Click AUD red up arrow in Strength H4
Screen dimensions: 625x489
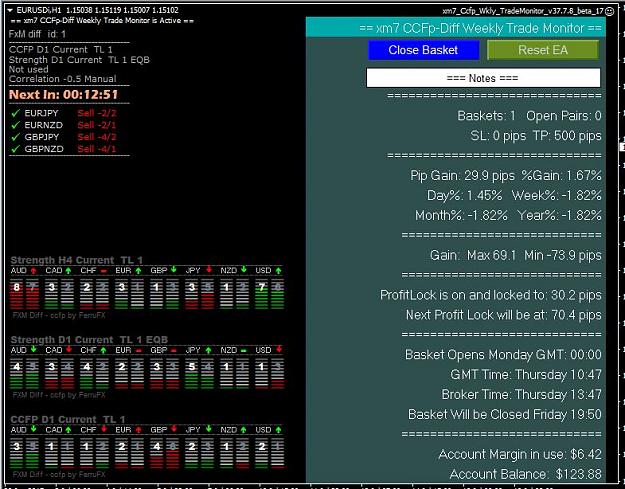click(33, 271)
